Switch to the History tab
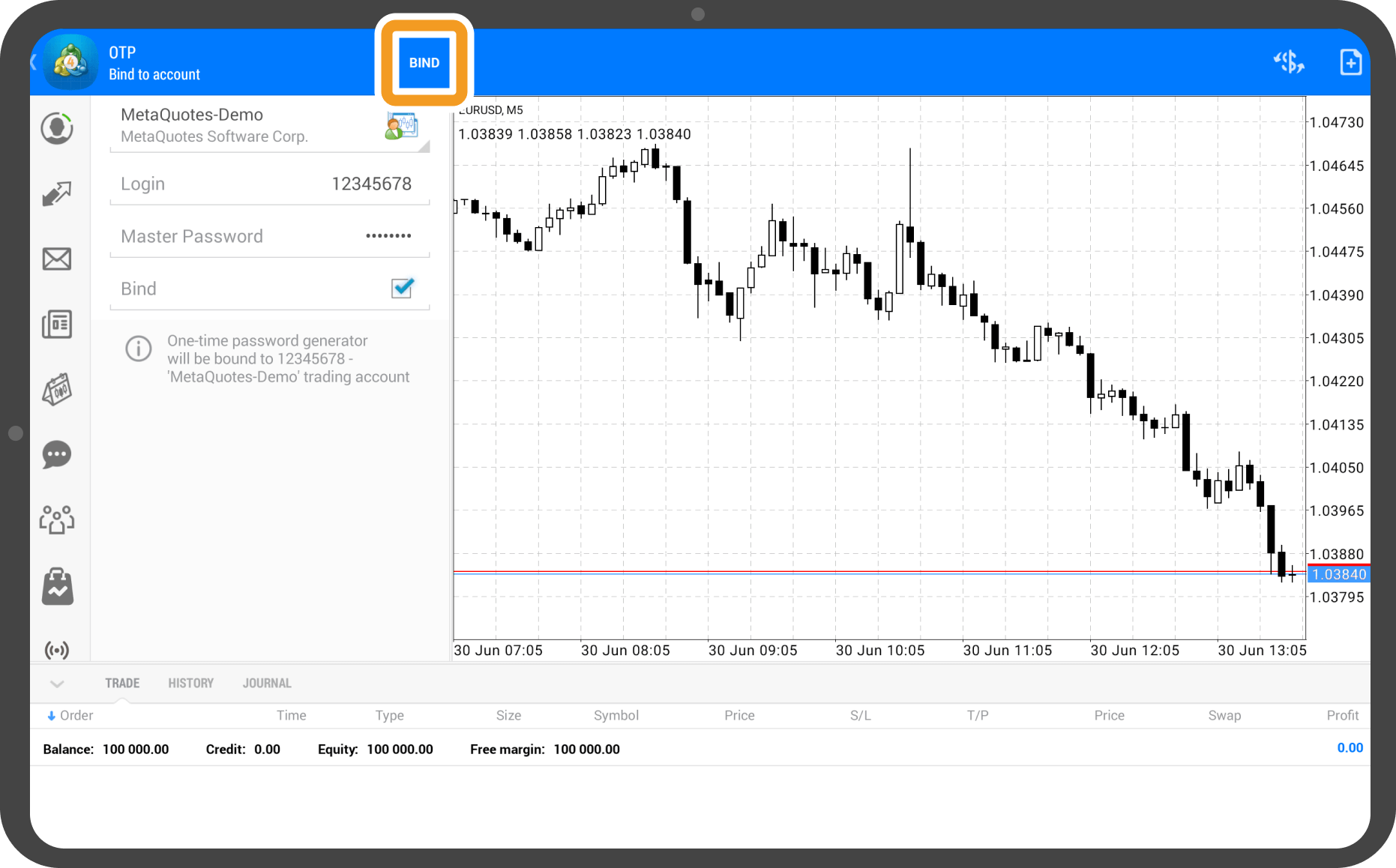The height and width of the screenshot is (868, 1396). 190,683
